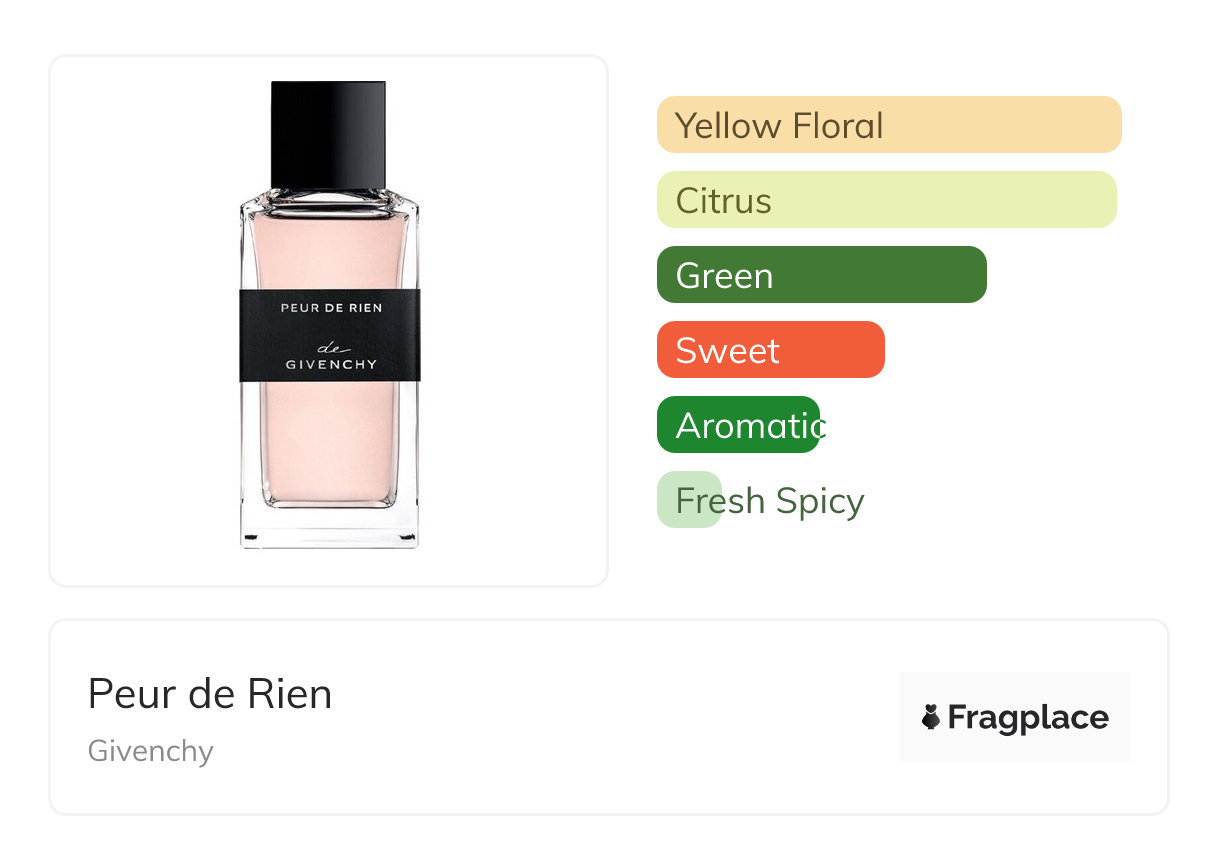
Task: Click the script 'de' on the bottle label
Action: pos(329,347)
